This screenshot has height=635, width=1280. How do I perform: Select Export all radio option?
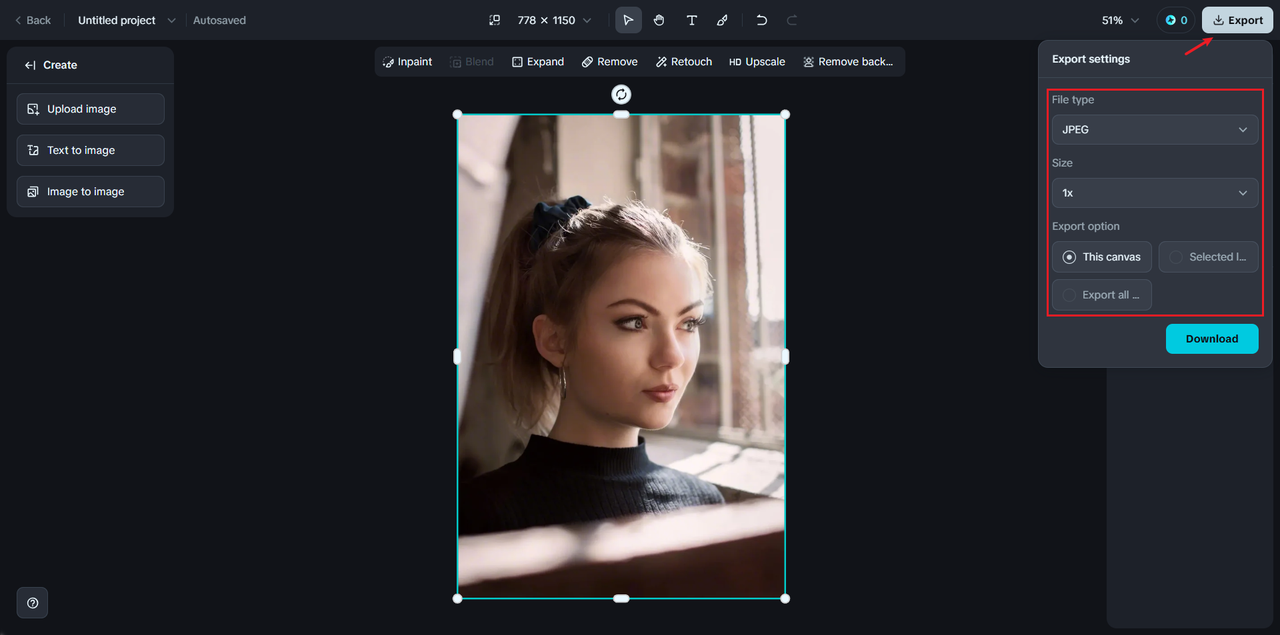tap(1102, 295)
